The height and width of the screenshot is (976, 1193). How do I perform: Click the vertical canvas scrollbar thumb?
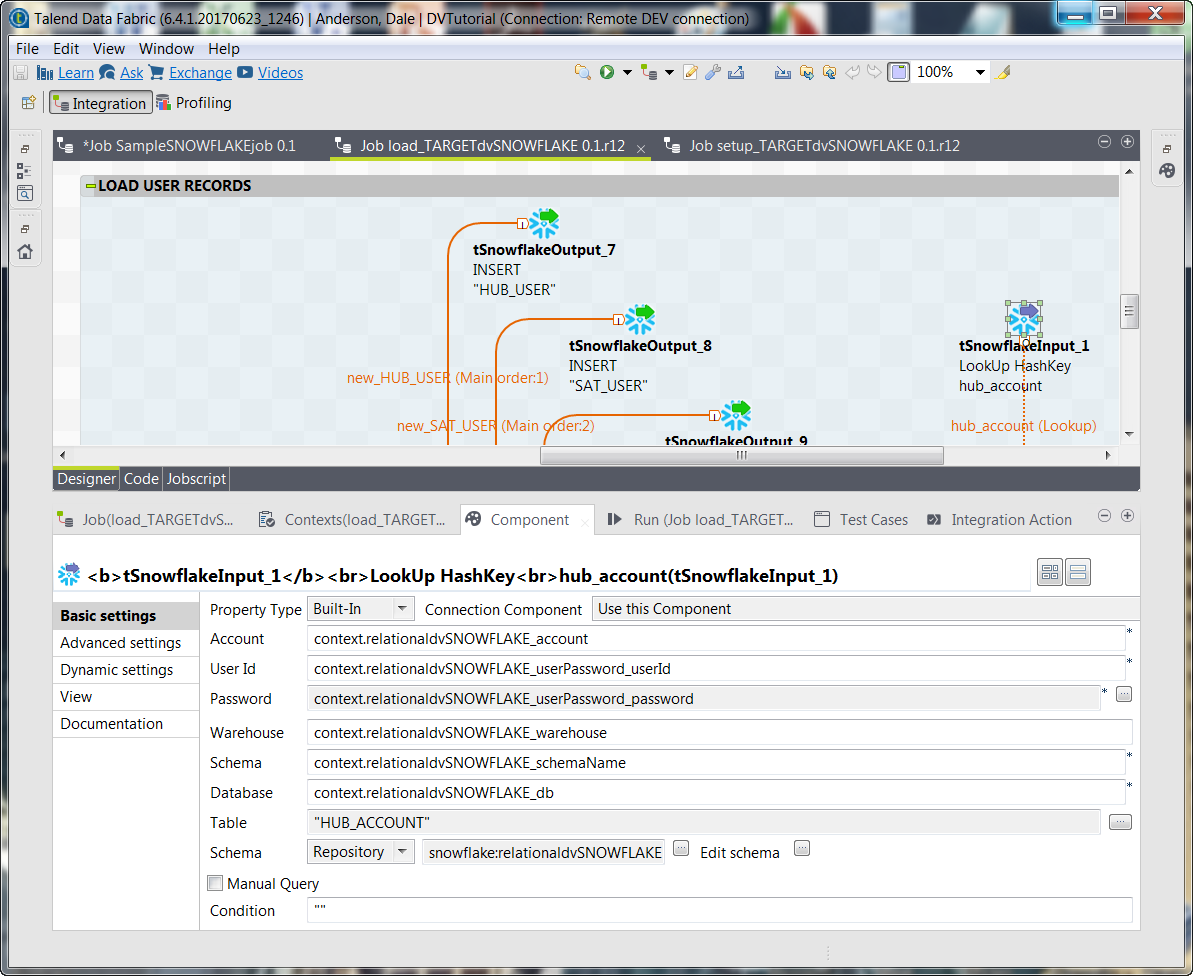[1129, 310]
